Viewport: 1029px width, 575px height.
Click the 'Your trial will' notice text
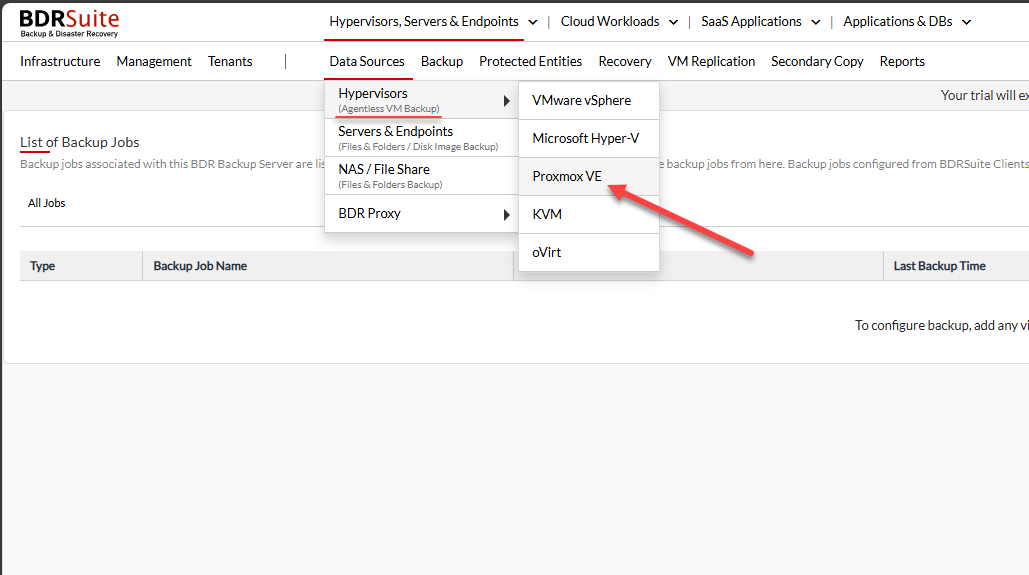pos(984,95)
